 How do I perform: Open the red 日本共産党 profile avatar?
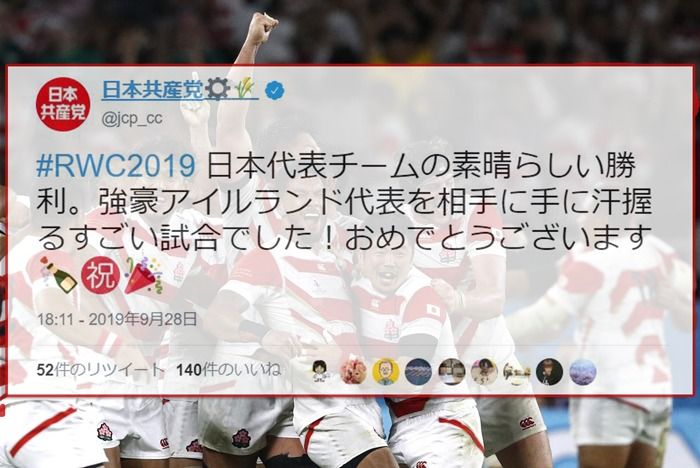(63, 104)
